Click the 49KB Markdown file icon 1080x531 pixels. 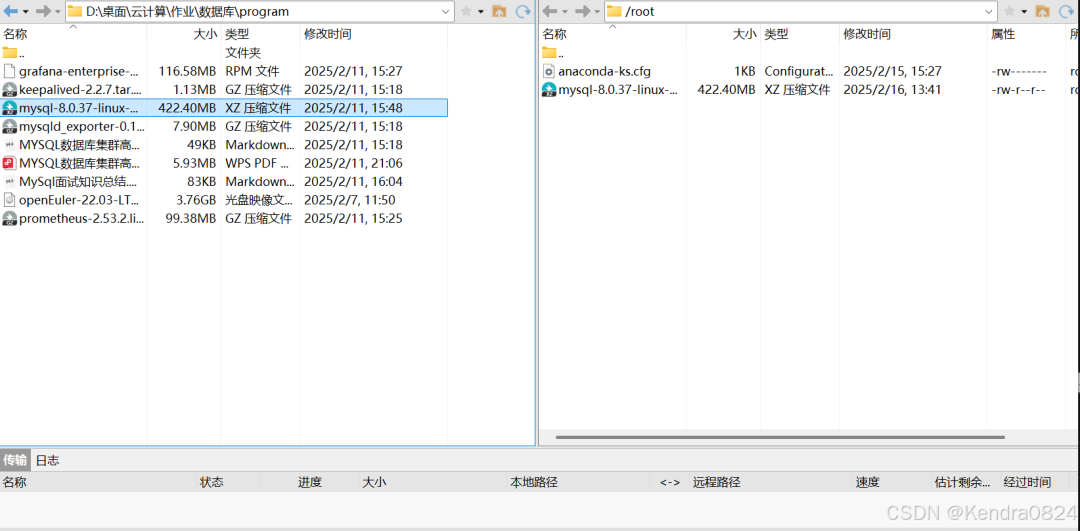click(x=9, y=145)
